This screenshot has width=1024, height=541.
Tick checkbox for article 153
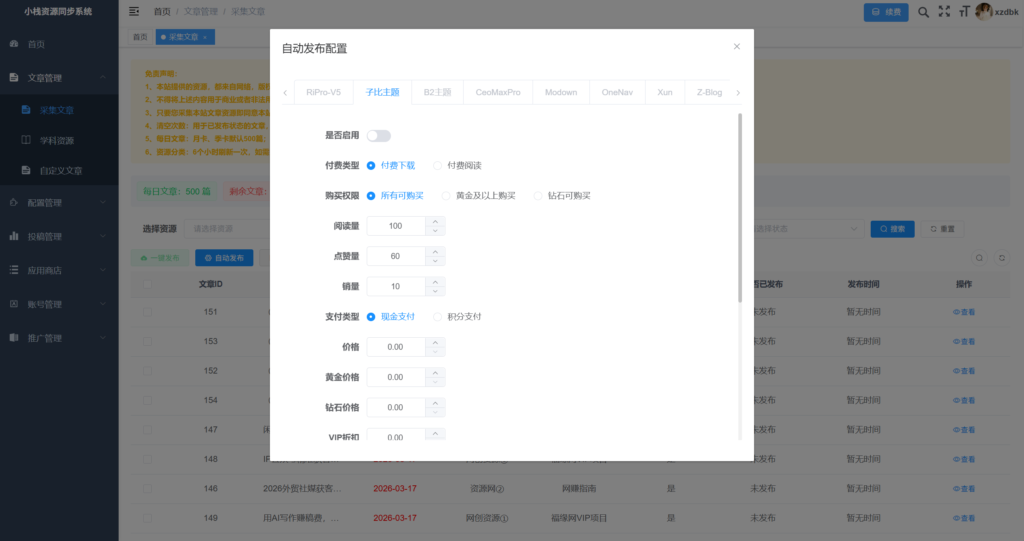148,341
